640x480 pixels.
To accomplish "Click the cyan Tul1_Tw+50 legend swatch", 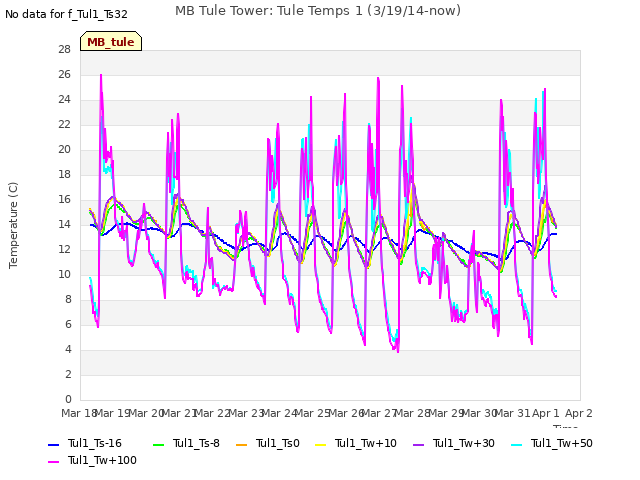I will pos(517,444).
